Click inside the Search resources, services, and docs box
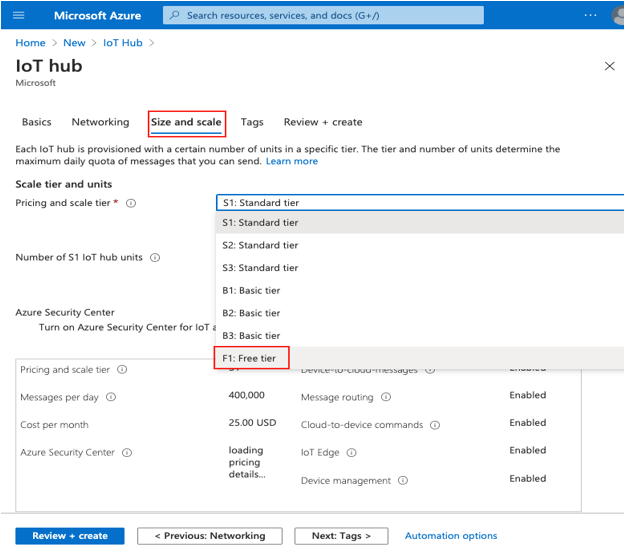The height and width of the screenshot is (552, 624). tap(323, 15)
